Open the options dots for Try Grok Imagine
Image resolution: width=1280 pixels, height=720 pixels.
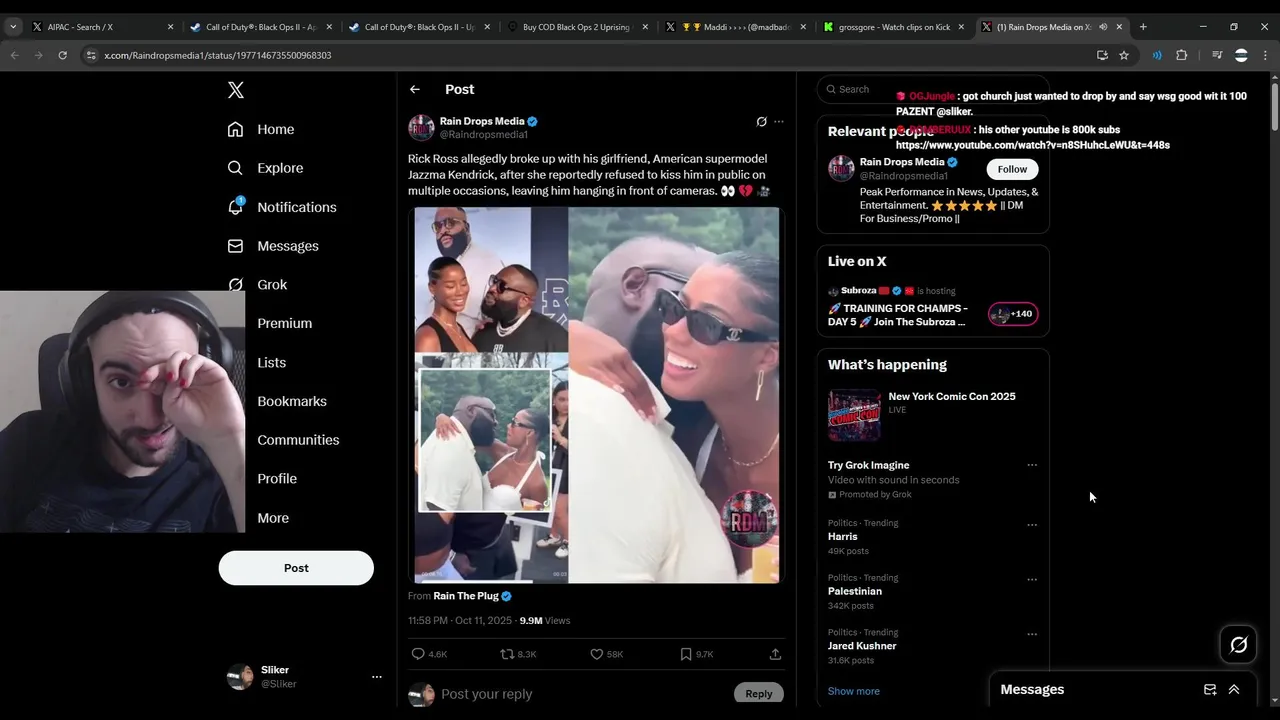pyautogui.click(x=1032, y=465)
